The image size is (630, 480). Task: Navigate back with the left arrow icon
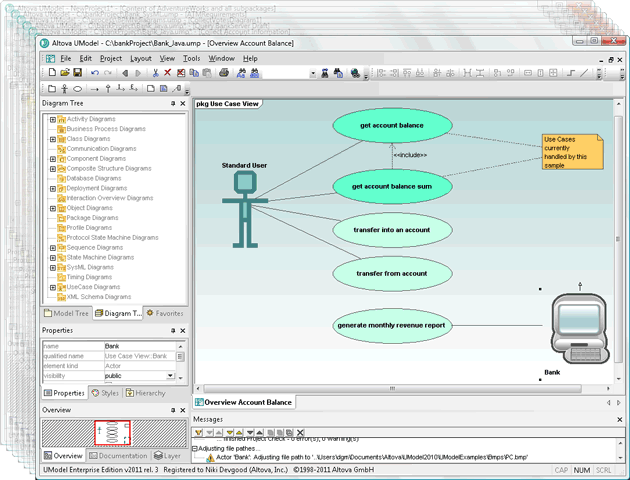(x=125, y=73)
